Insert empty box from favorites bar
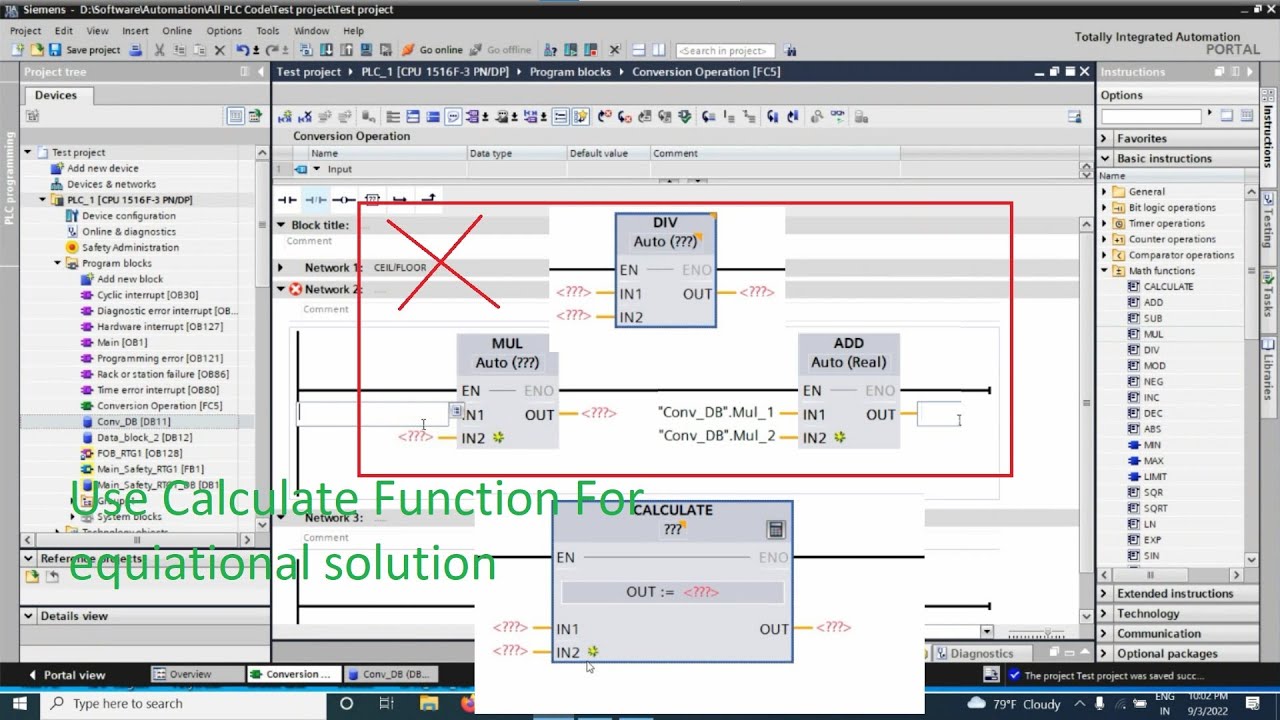This screenshot has width=1280, height=720. 372,200
